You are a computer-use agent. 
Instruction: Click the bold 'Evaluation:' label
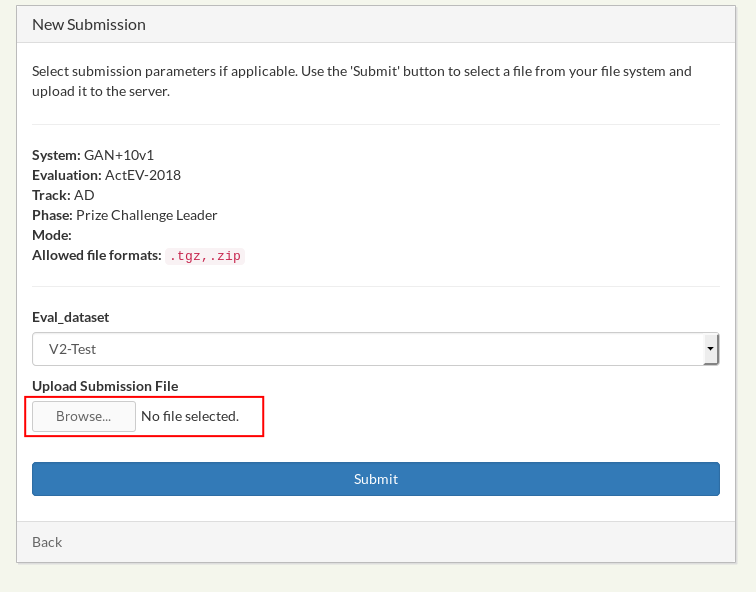[66, 175]
